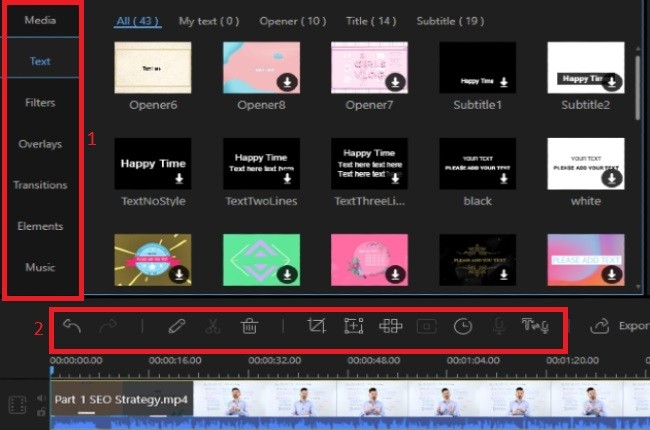Switch to the Opener ( 10 ) tab
650x430 pixels.
pos(291,20)
